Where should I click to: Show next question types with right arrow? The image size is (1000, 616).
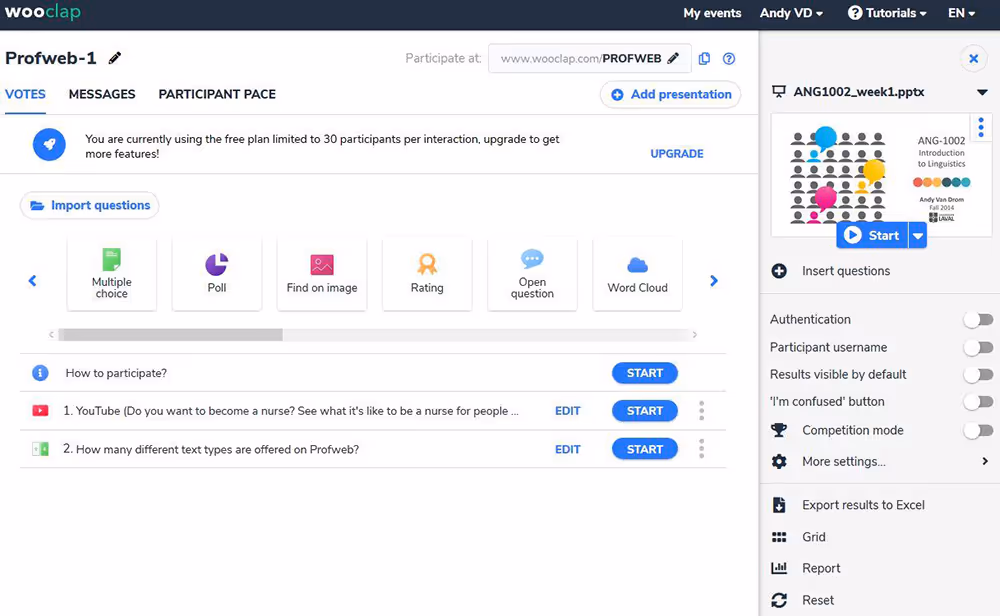714,281
